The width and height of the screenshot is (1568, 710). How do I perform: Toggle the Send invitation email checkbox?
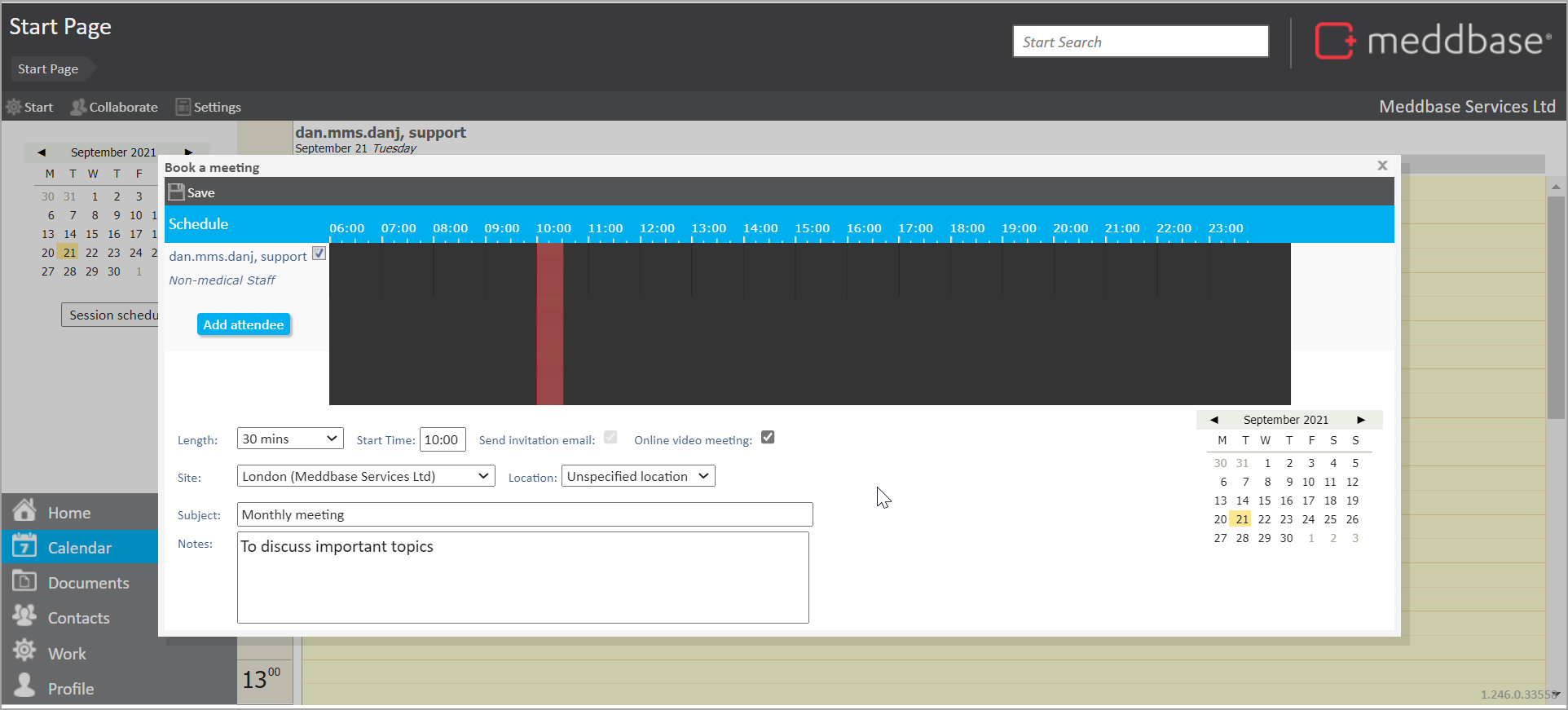tap(610, 438)
